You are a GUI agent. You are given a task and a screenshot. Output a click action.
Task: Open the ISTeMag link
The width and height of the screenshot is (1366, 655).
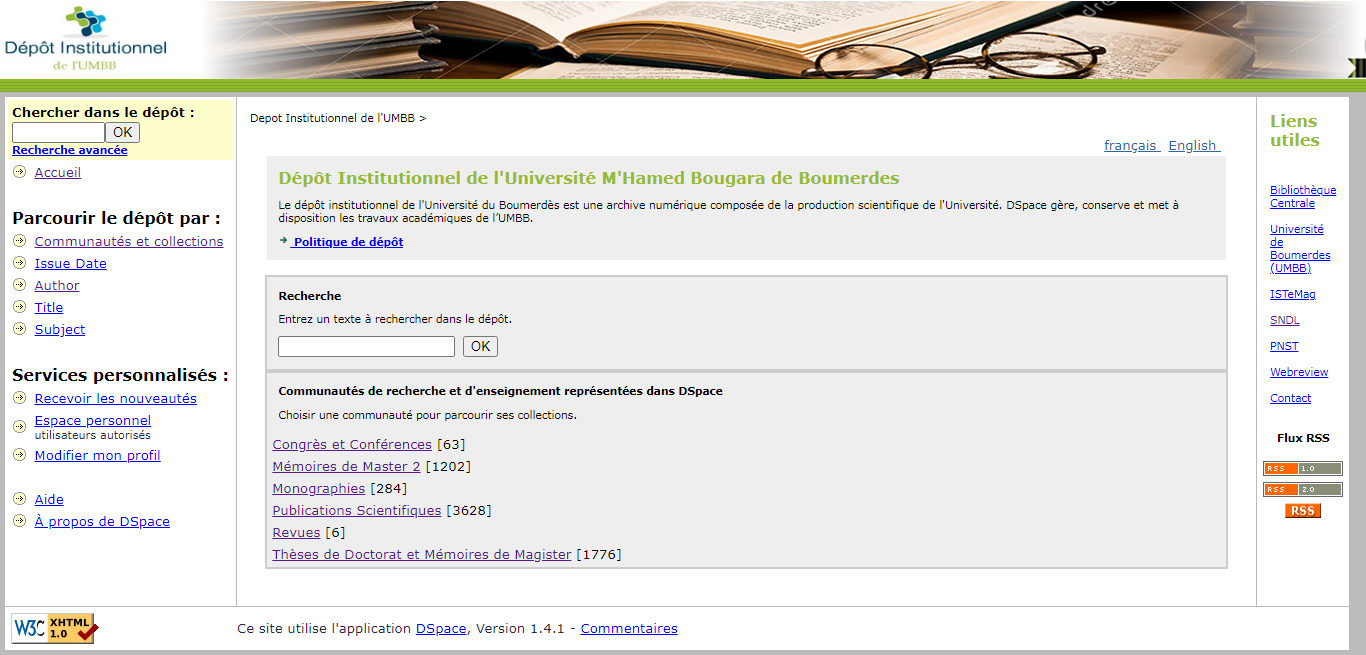[x=1293, y=294]
